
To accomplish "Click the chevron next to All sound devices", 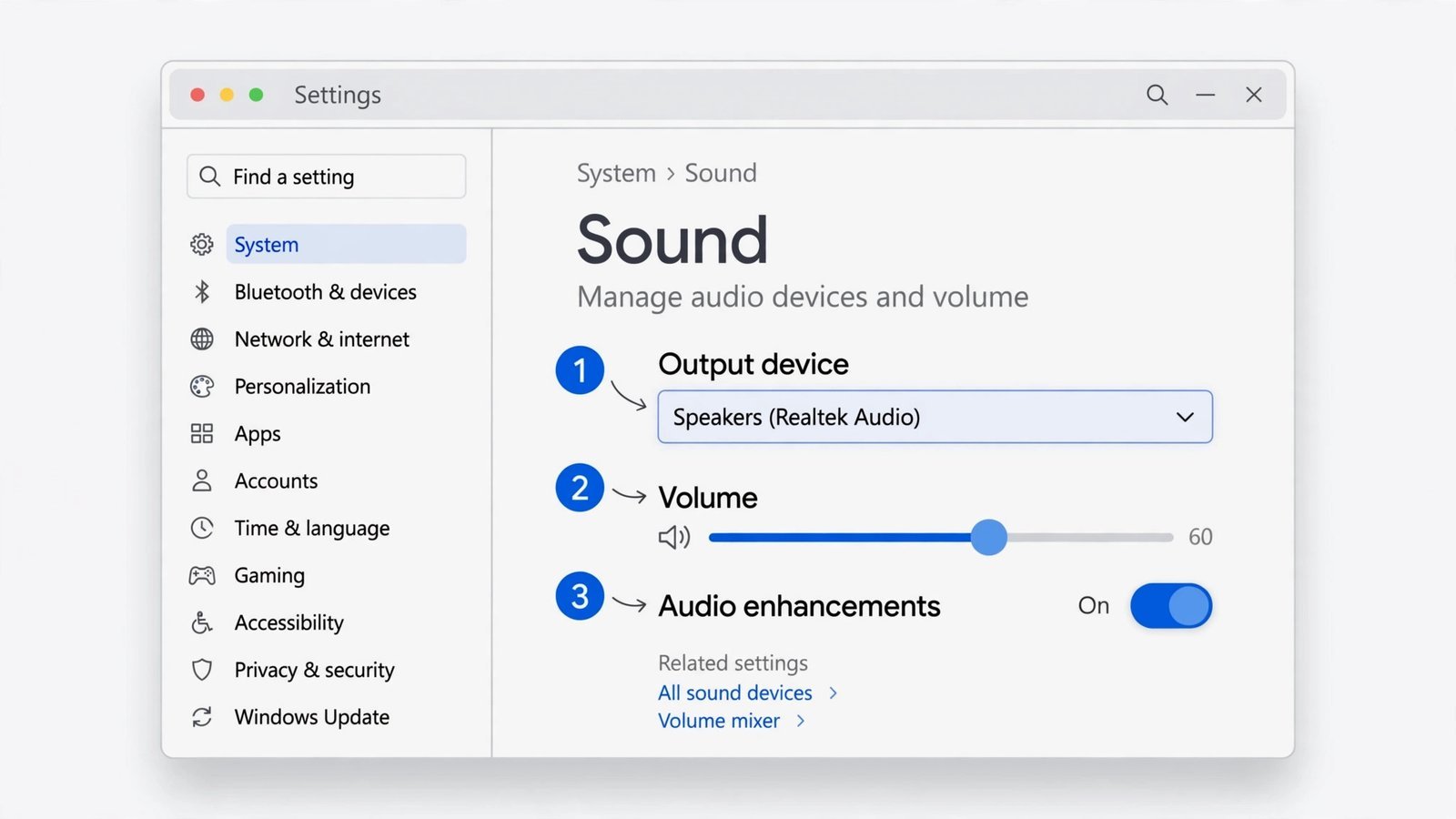I will [x=834, y=693].
